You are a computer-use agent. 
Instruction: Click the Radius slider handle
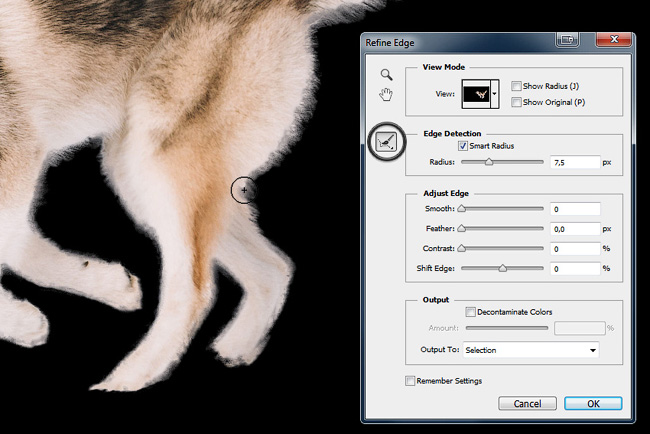coord(489,162)
